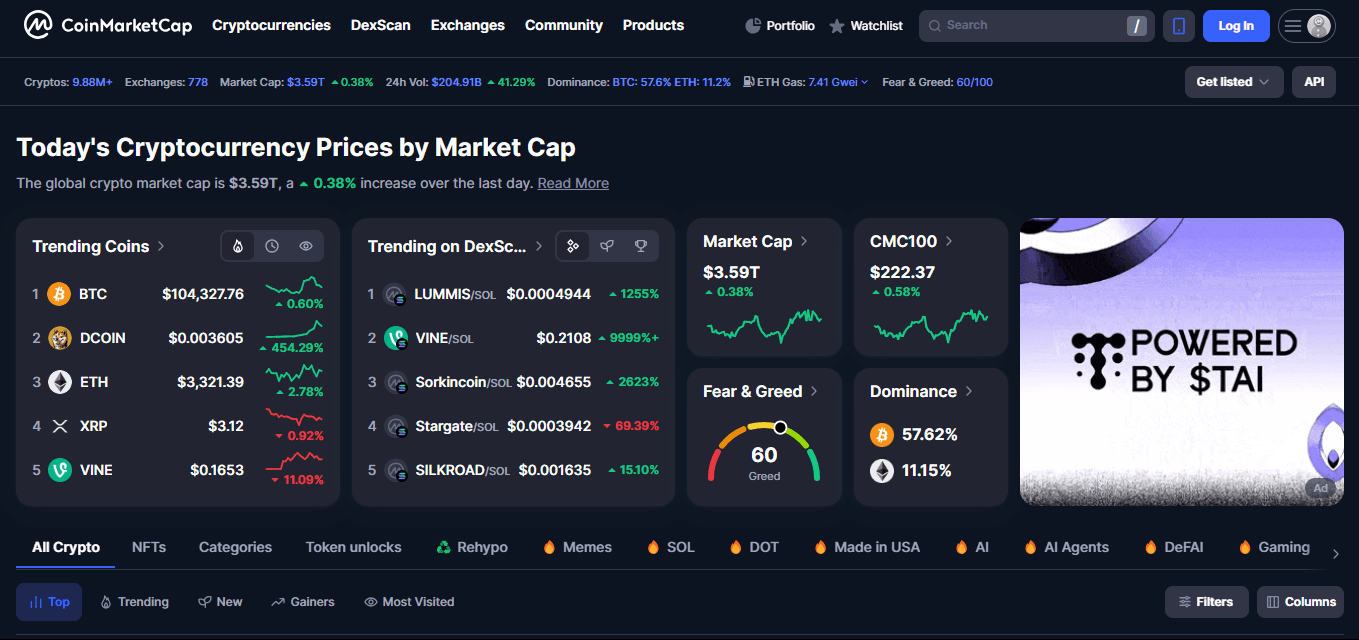
Task: Open the Fear & Greed card chevron
Action: [814, 391]
